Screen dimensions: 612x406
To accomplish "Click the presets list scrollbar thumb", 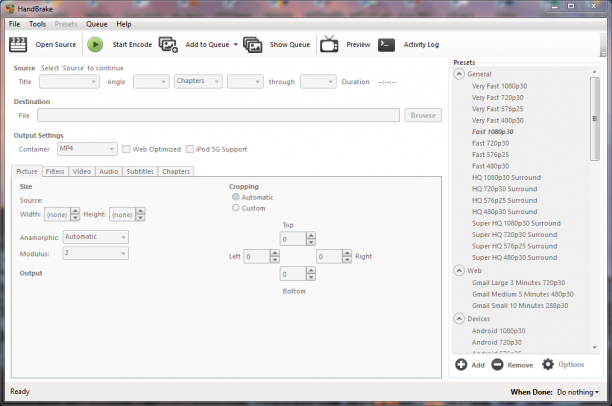I will click(x=594, y=119).
